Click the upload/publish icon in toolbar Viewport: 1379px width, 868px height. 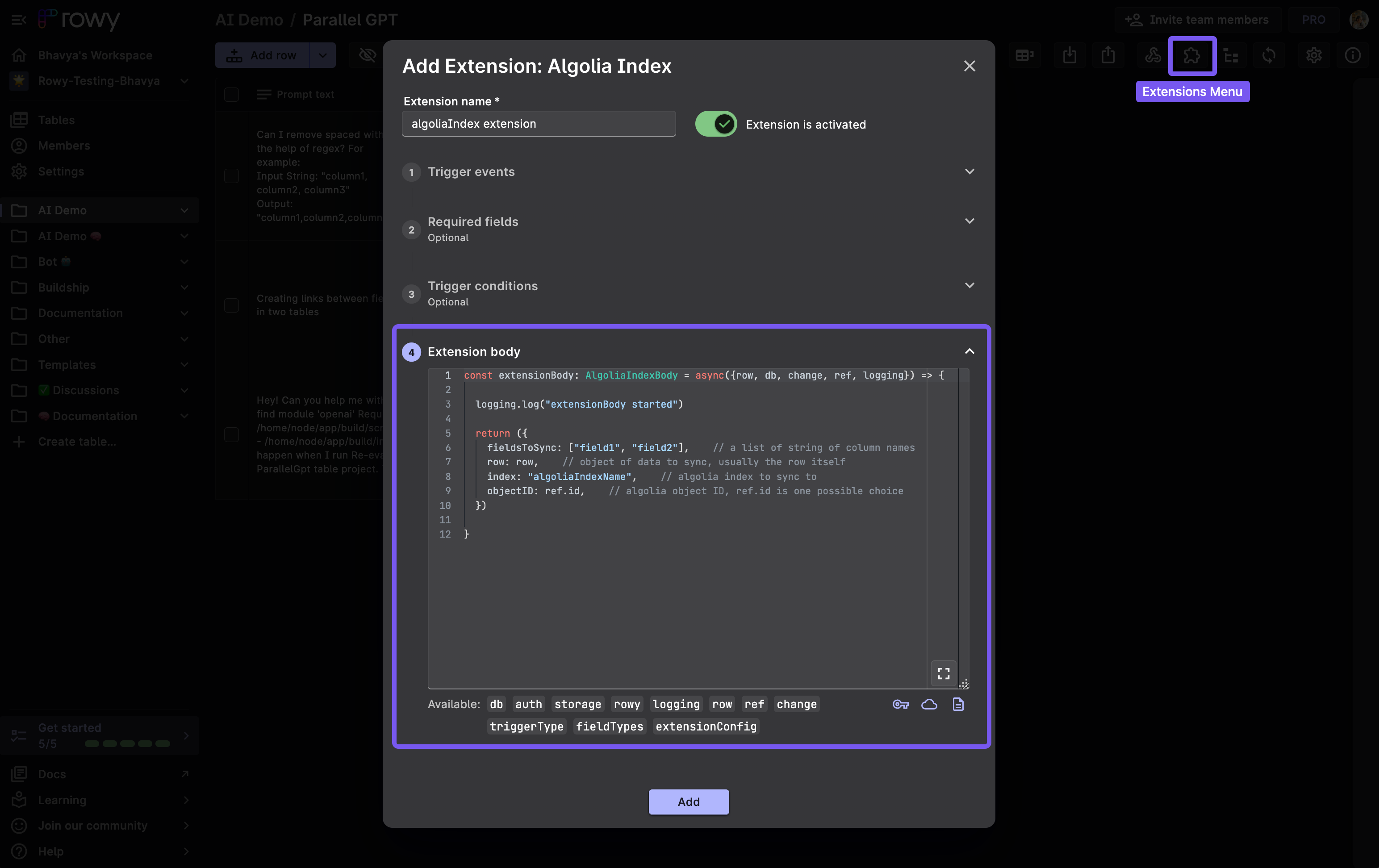[x=1107, y=54]
